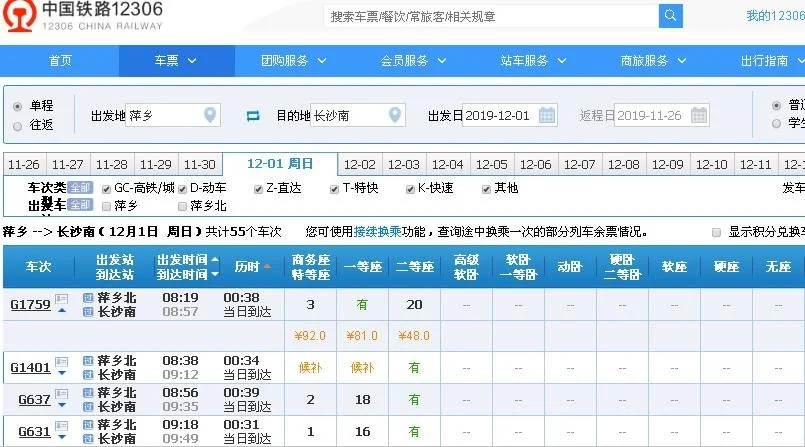805x447 pixels.
Task: Switch to the 12-02 date tab
Action: 360,165
